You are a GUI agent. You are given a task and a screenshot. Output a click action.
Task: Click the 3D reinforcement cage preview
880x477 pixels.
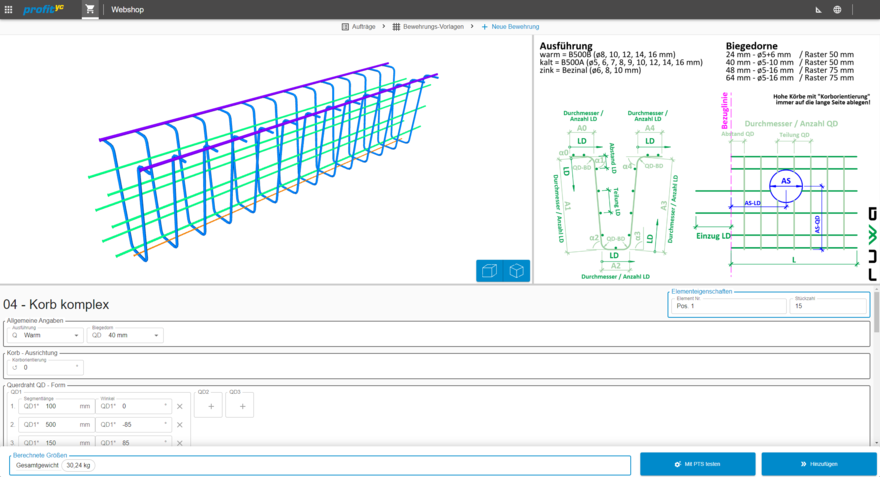(x=264, y=160)
